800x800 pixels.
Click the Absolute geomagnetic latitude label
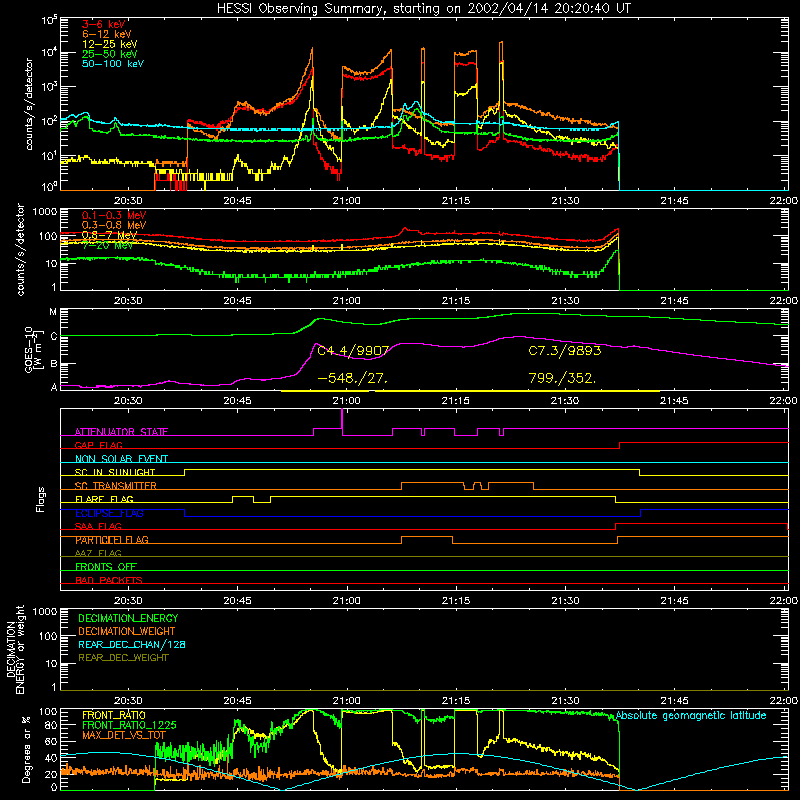coord(691,716)
